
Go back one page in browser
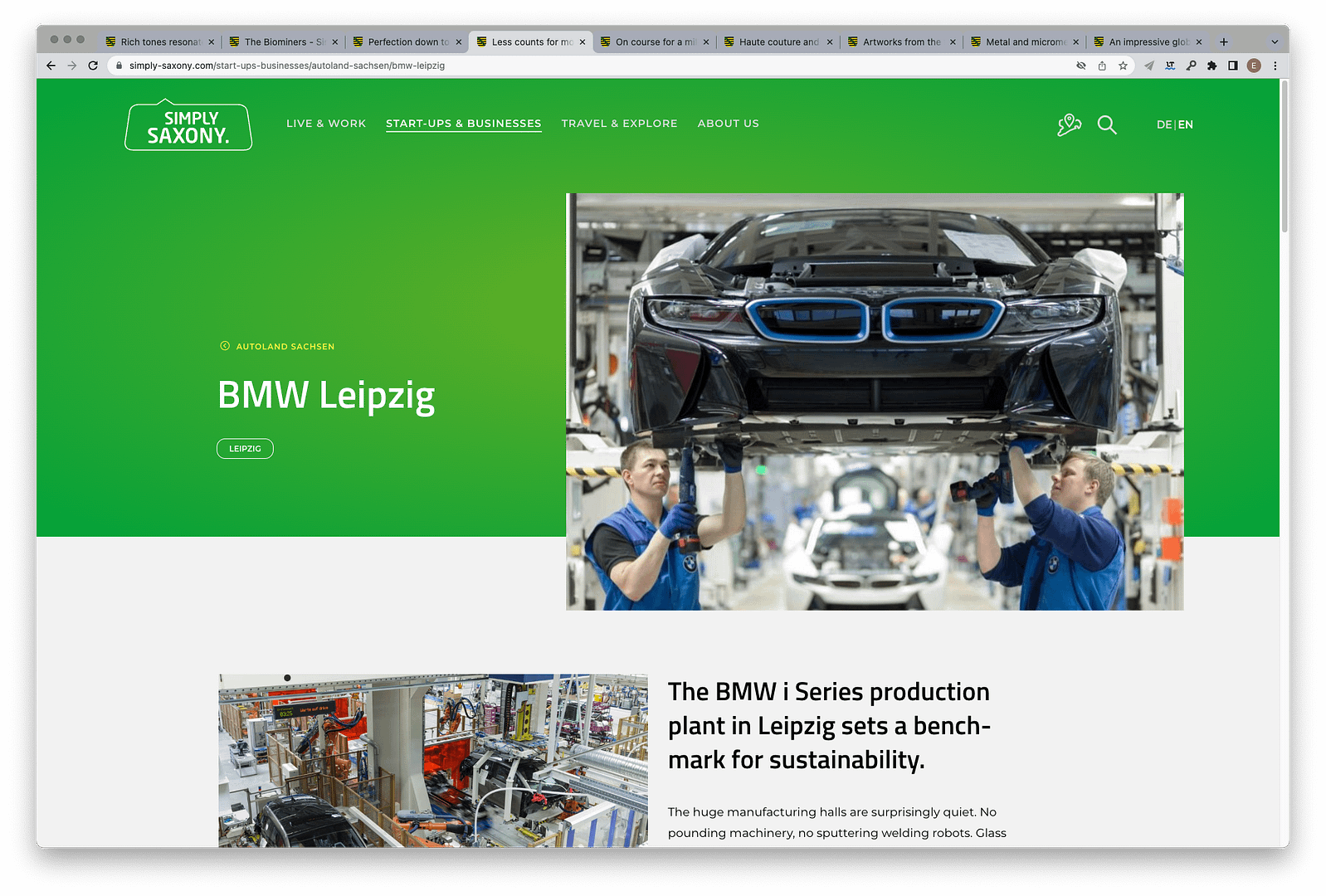51,66
